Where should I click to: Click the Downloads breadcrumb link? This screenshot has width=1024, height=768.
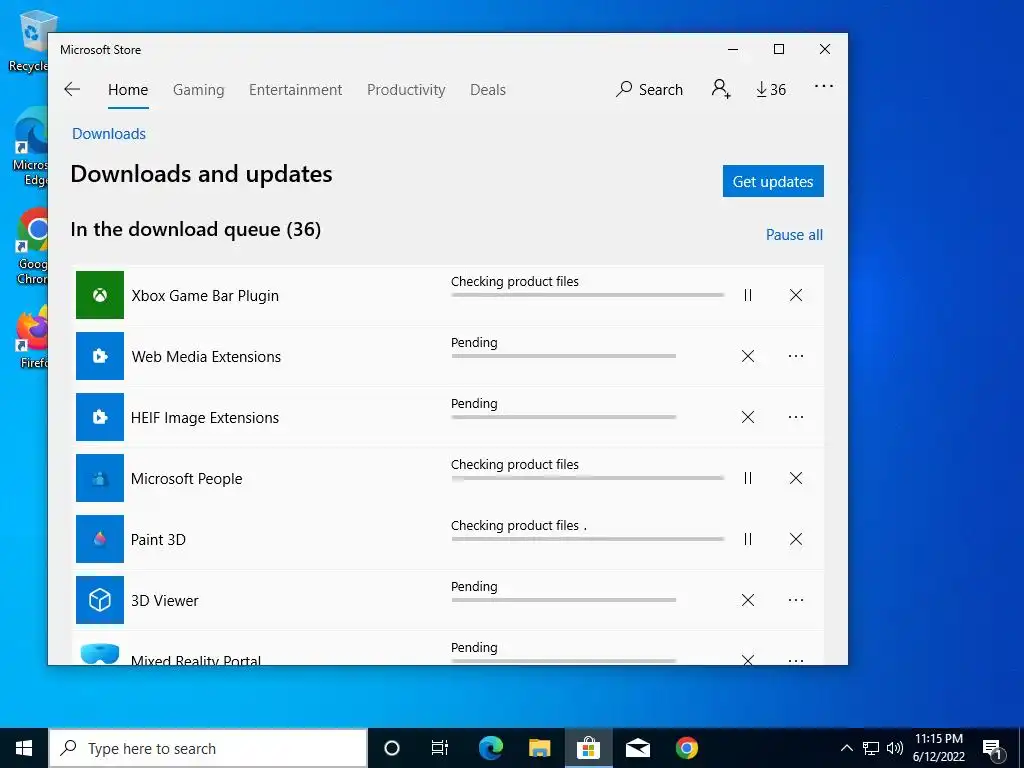(109, 133)
